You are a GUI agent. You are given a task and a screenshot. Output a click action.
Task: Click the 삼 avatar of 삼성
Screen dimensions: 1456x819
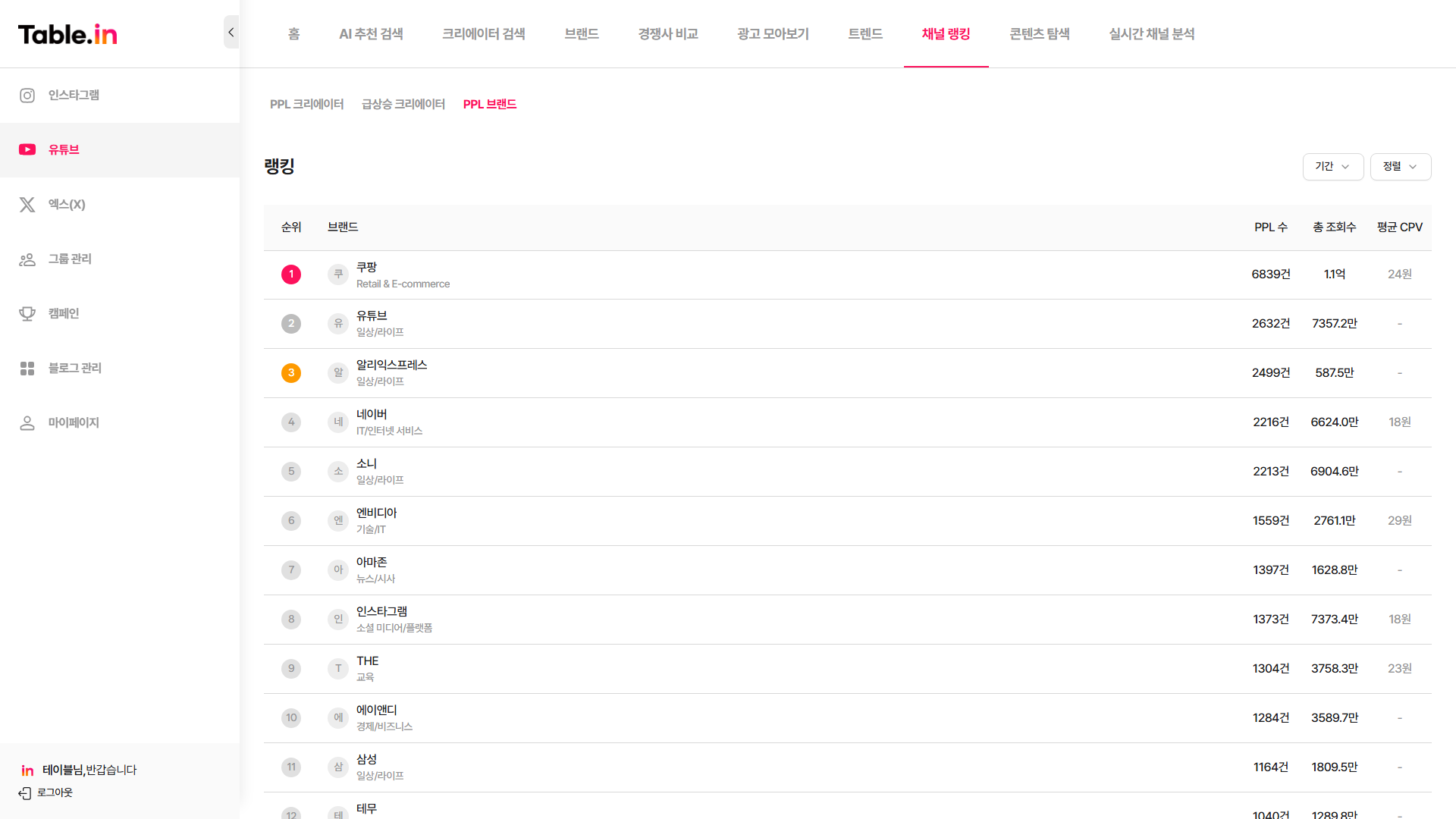click(x=338, y=767)
